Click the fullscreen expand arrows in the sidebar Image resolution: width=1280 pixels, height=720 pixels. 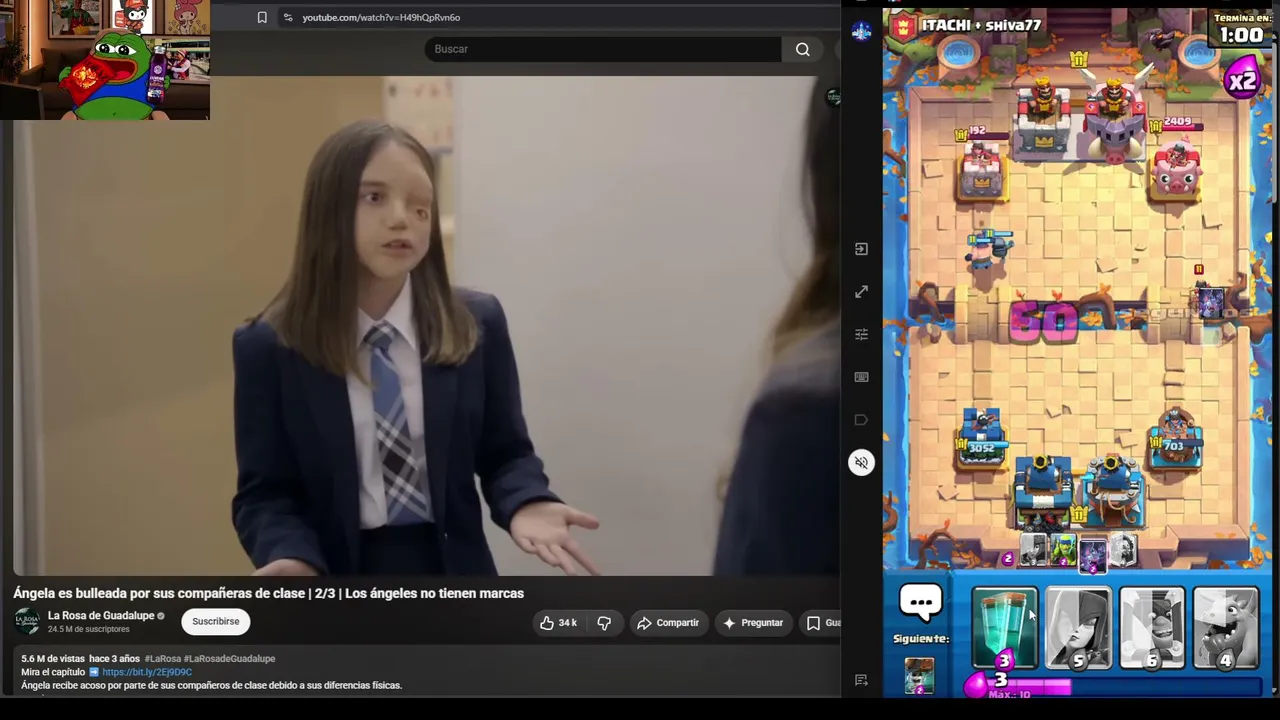tap(861, 292)
